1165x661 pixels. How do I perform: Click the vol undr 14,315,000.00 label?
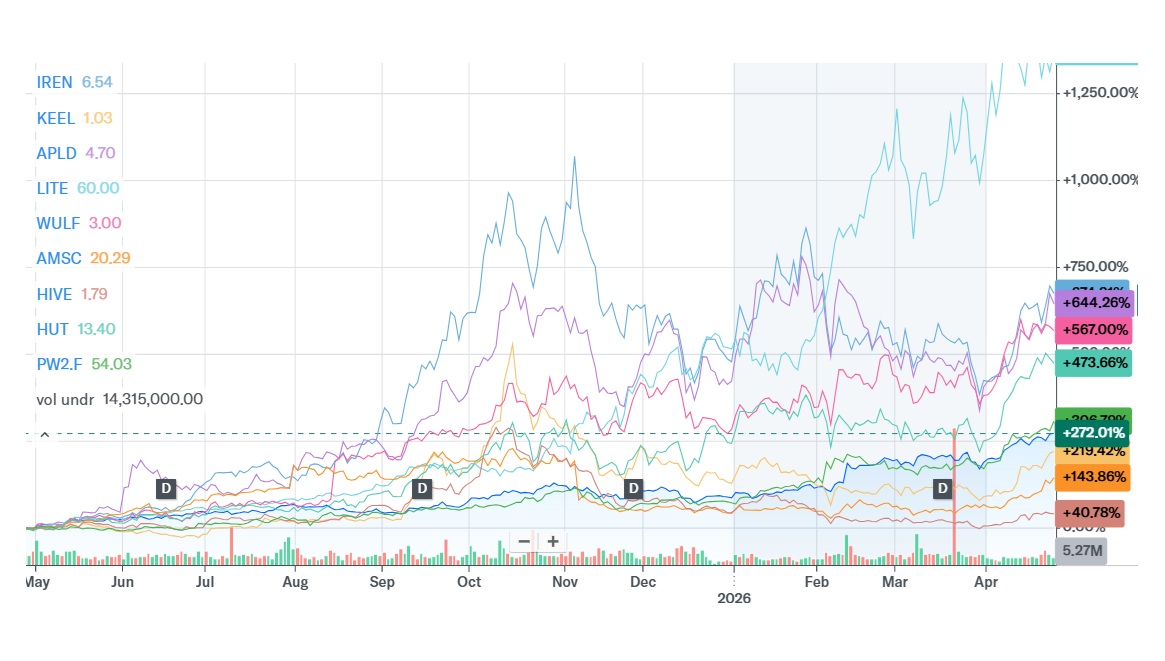(120, 399)
